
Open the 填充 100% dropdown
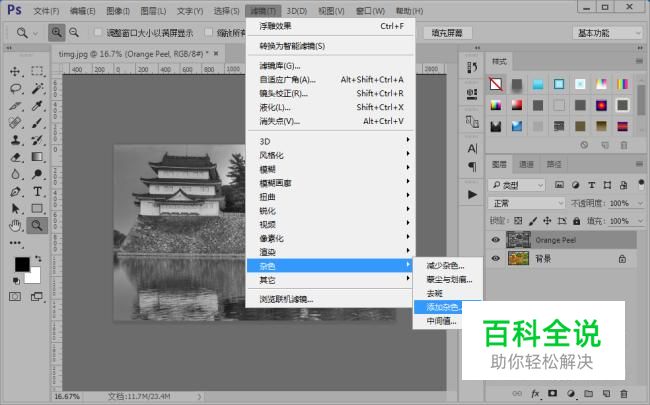(x=640, y=221)
